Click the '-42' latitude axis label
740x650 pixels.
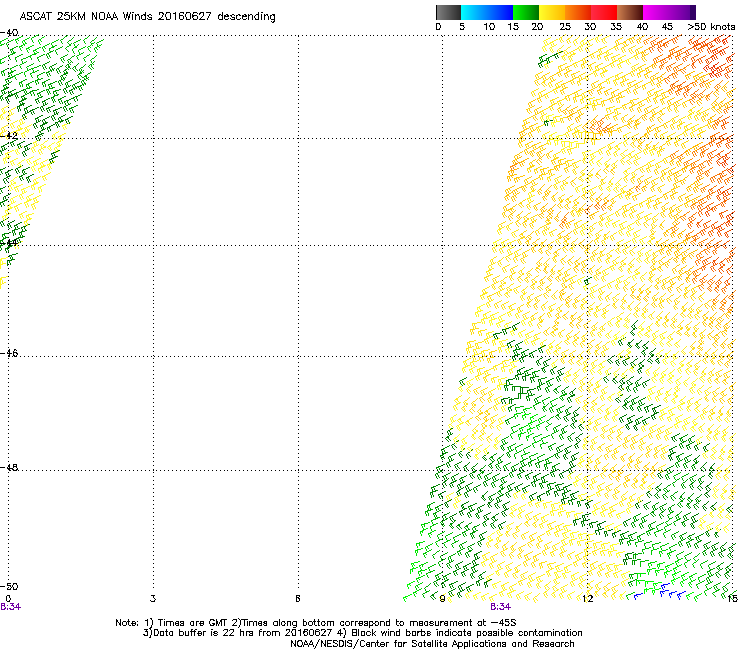(x=9, y=135)
